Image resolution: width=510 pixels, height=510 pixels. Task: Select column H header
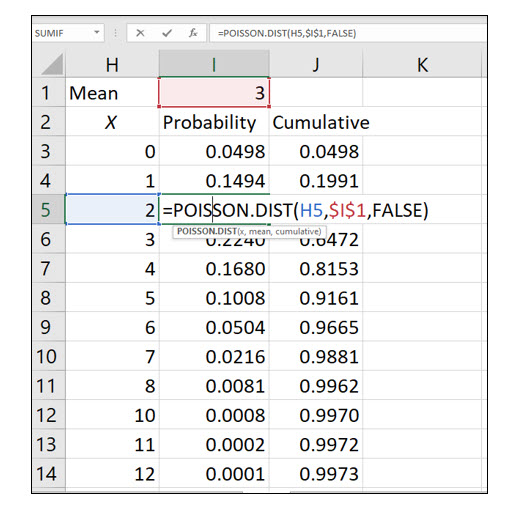[x=112, y=64]
